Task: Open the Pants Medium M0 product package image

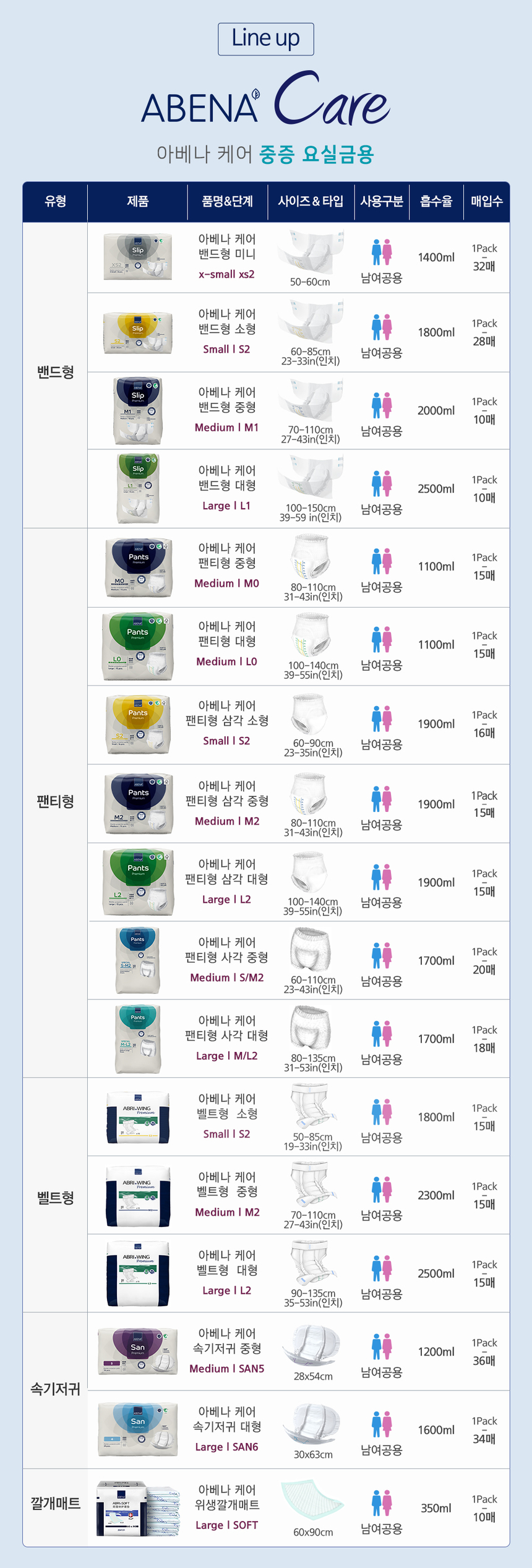Action: pyautogui.click(x=139, y=567)
